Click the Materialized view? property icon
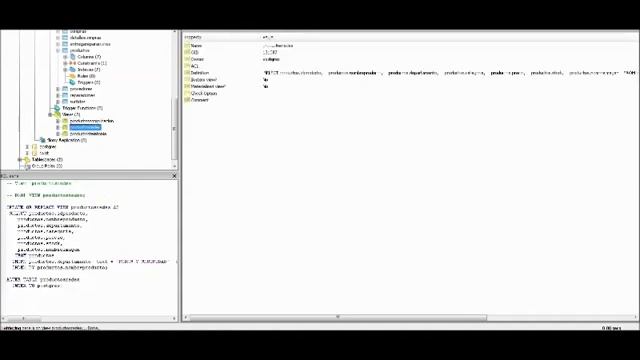 click(187, 87)
